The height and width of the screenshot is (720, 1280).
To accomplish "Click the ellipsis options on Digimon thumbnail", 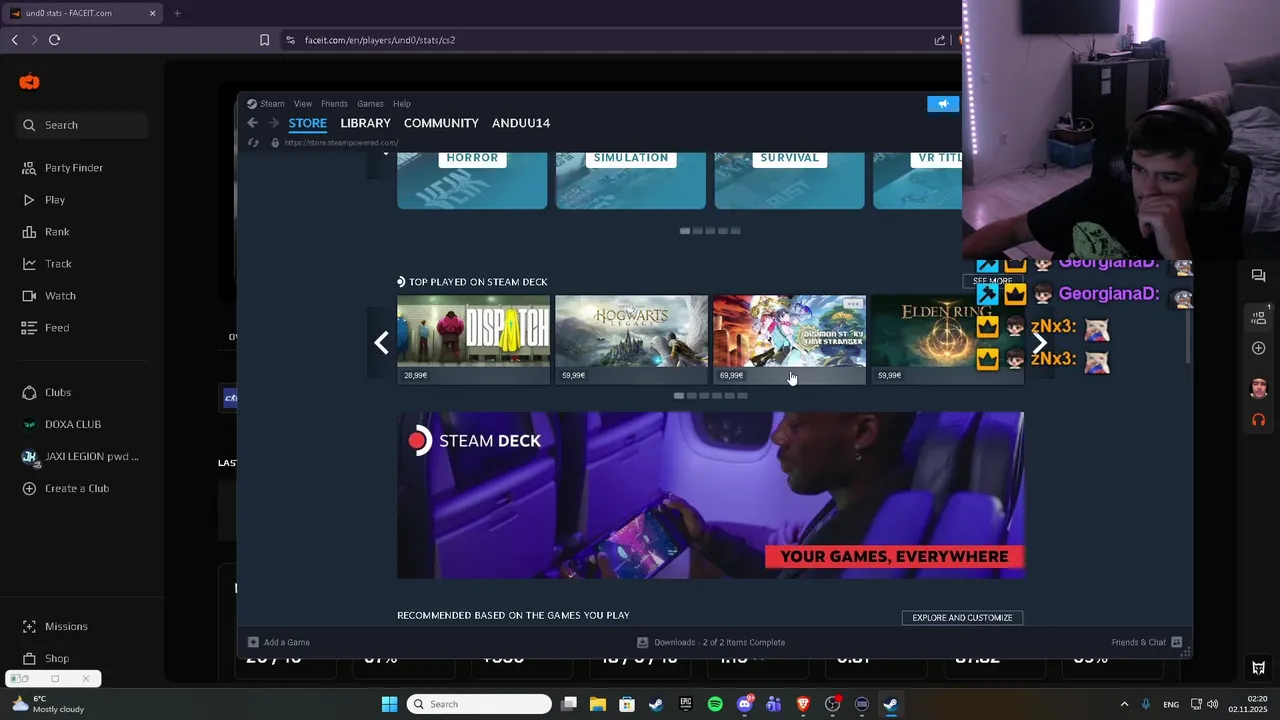I will pyautogui.click(x=852, y=304).
